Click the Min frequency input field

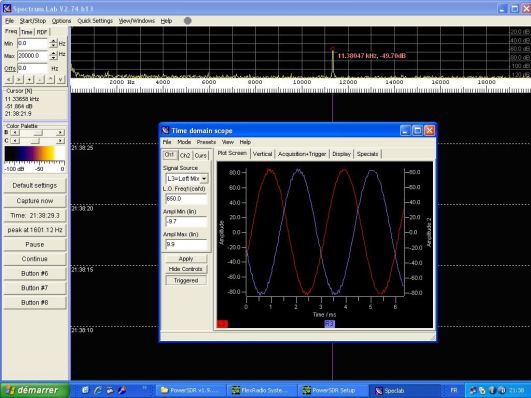(32, 43)
